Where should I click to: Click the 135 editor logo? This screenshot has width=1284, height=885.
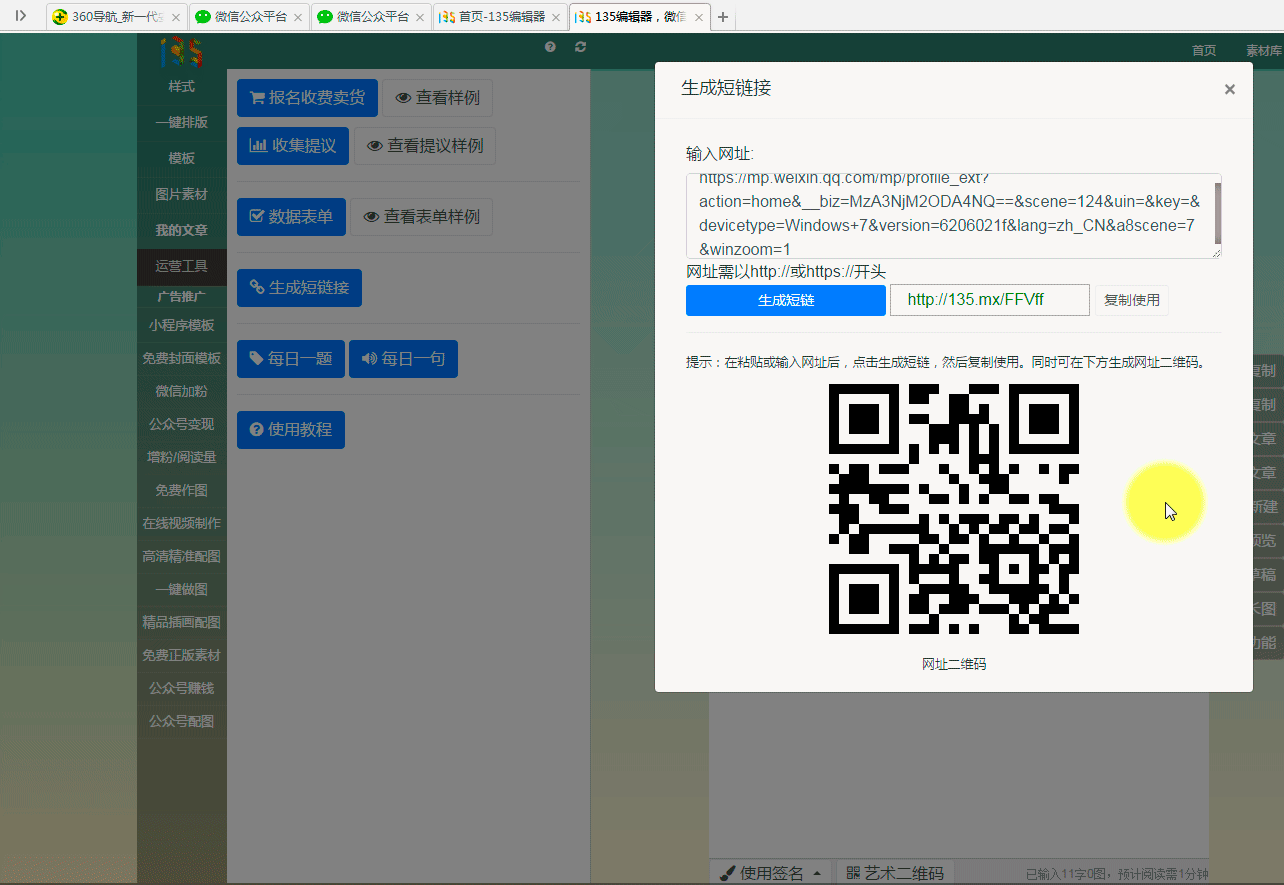click(x=181, y=52)
